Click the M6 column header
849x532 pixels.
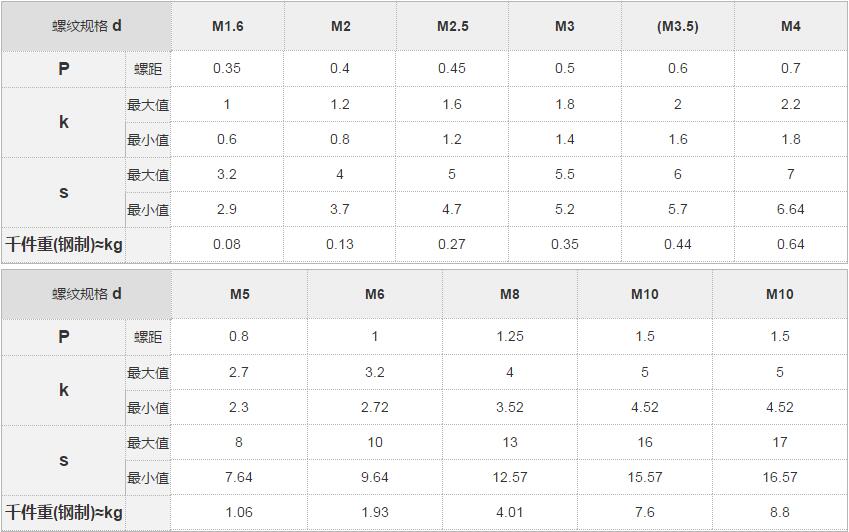coord(375,294)
